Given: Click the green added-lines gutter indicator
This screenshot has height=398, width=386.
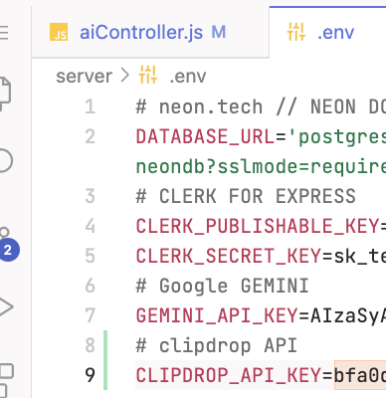Looking at the screenshot, I should coord(105,360).
